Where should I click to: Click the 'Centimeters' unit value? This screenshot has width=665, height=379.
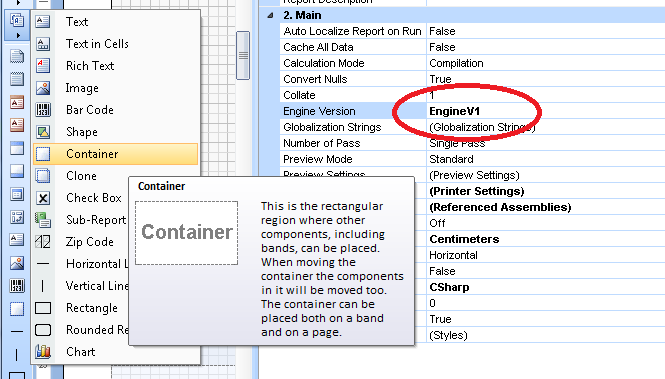464,239
